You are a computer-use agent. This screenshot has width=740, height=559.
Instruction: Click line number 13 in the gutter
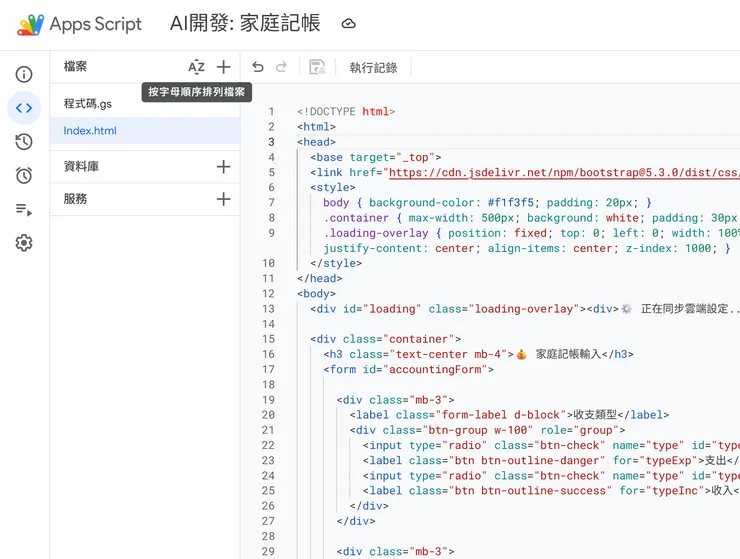(269, 309)
